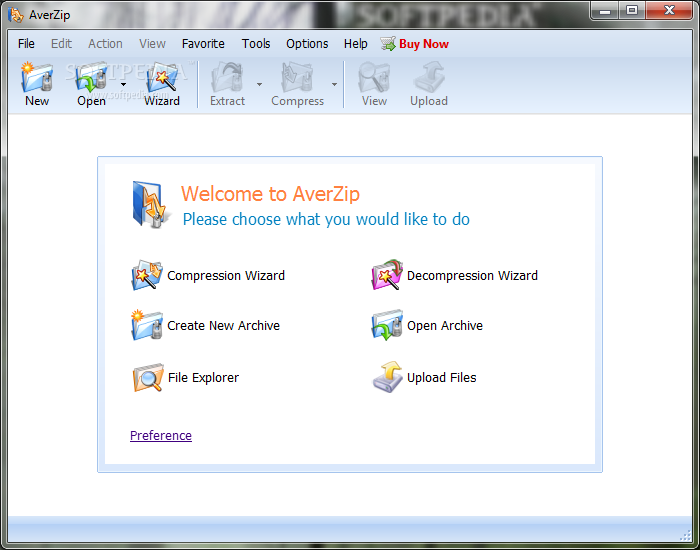Viewport: 700px width, 550px height.
Task: Expand the Compress button dropdown arrow
Action: 334,84
